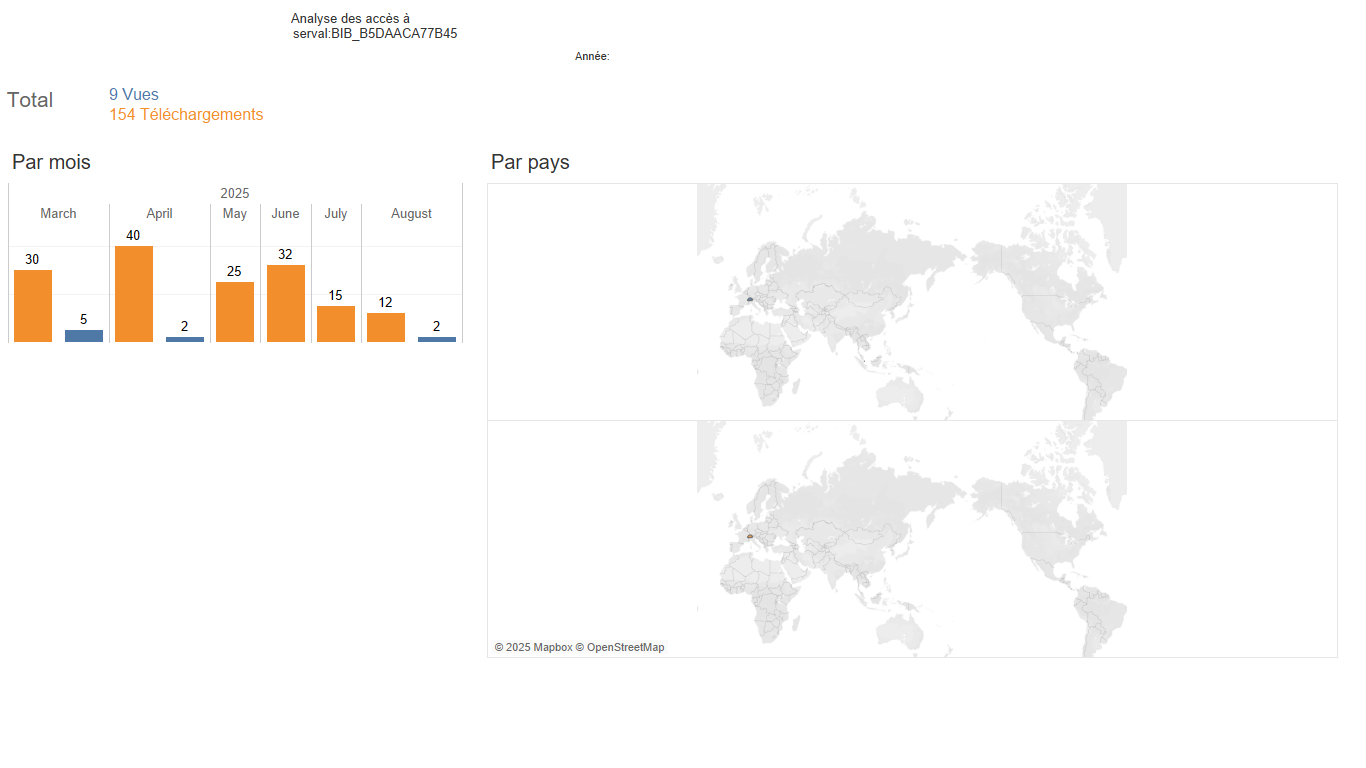
Task: Select the 2025 year header in chart
Action: (235, 193)
